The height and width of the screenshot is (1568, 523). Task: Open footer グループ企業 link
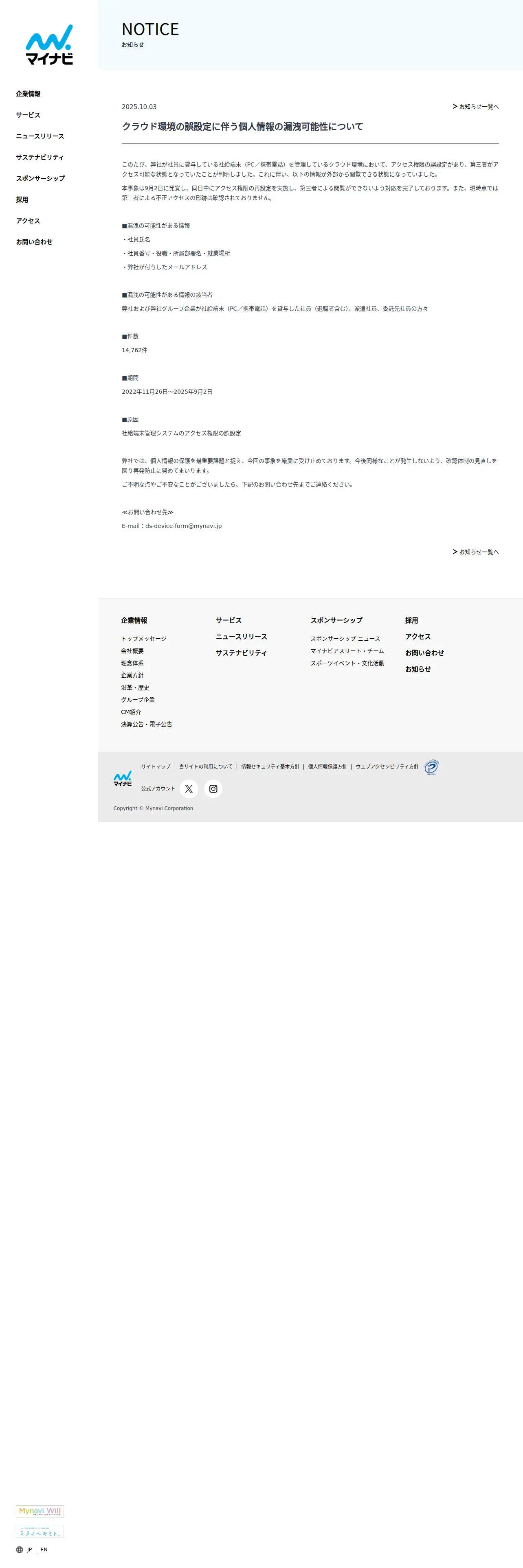[138, 699]
